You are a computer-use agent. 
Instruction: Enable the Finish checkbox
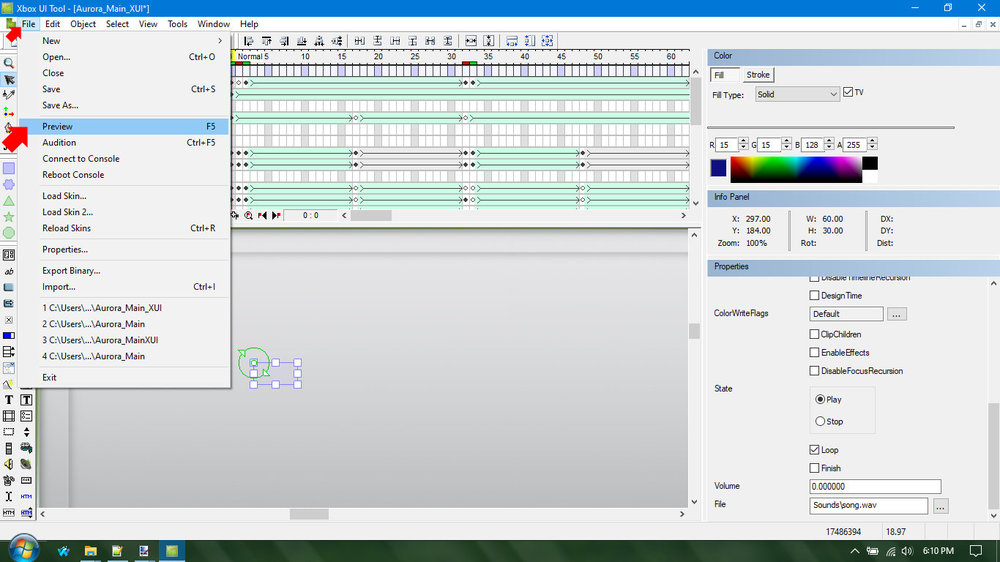pyautogui.click(x=814, y=468)
